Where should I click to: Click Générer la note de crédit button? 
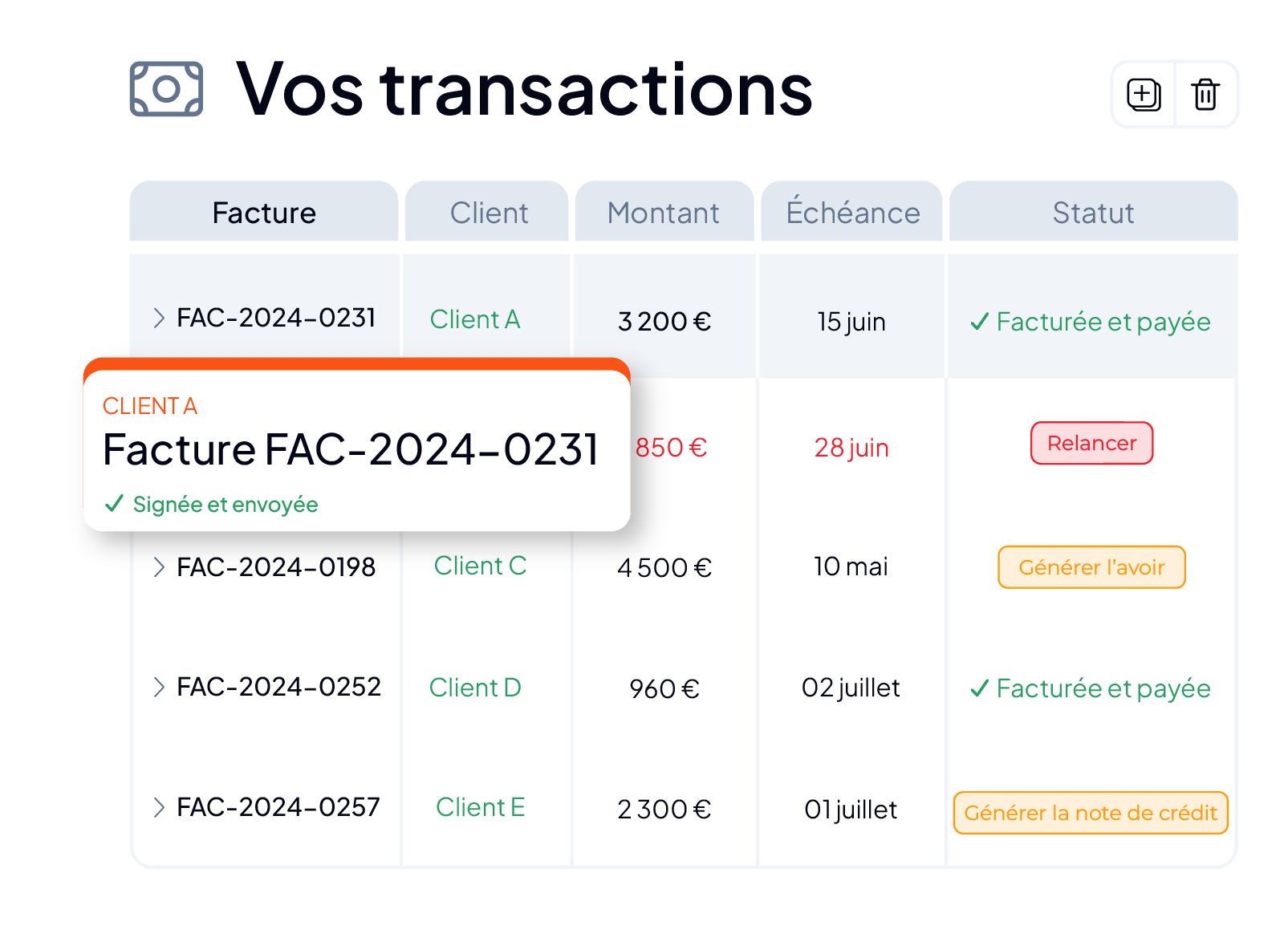coord(1091,813)
